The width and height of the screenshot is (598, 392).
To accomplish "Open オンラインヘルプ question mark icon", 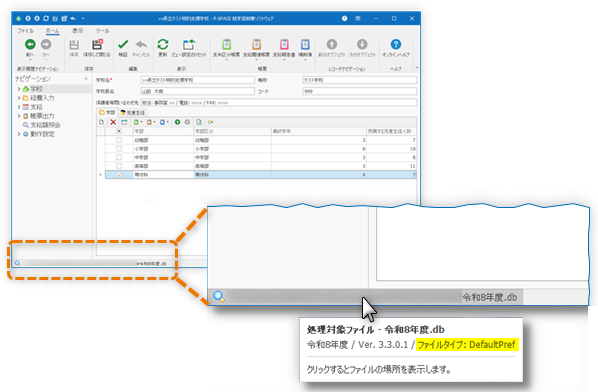I will [x=396, y=44].
